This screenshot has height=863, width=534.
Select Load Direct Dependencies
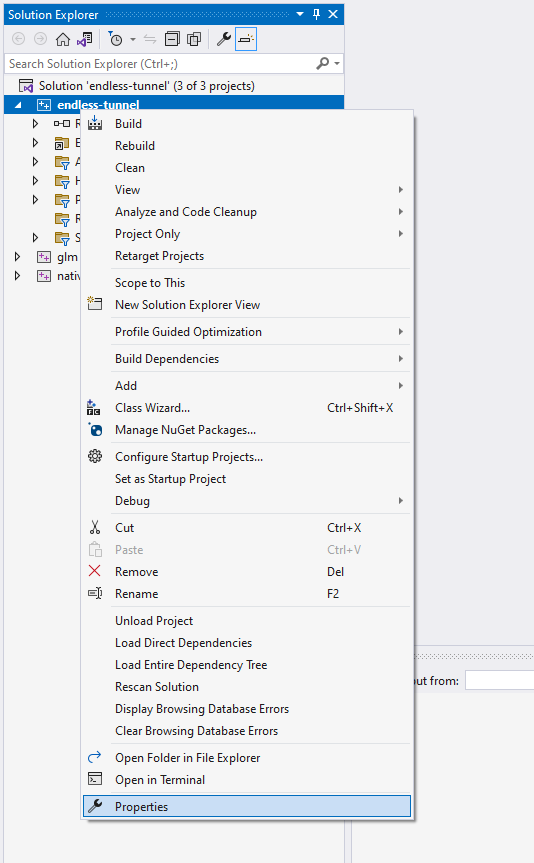point(247,643)
